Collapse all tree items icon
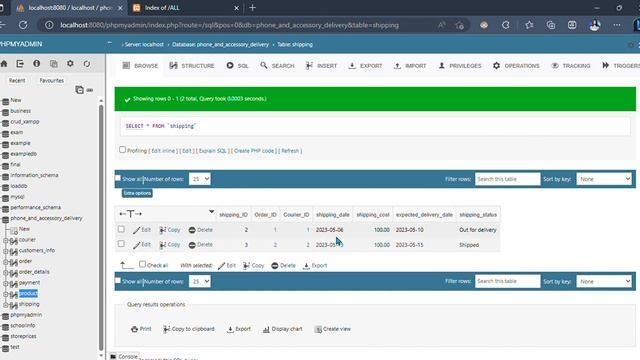The height and width of the screenshot is (360, 640). click(x=80, y=90)
